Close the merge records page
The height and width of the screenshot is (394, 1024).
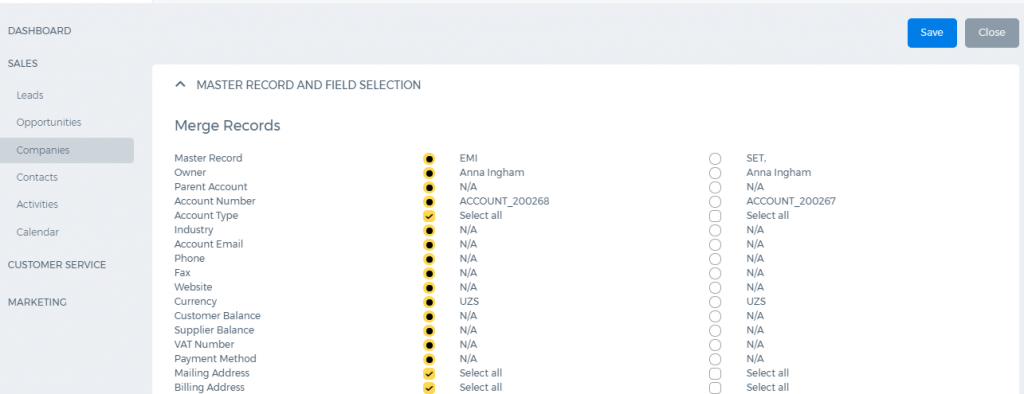991,33
